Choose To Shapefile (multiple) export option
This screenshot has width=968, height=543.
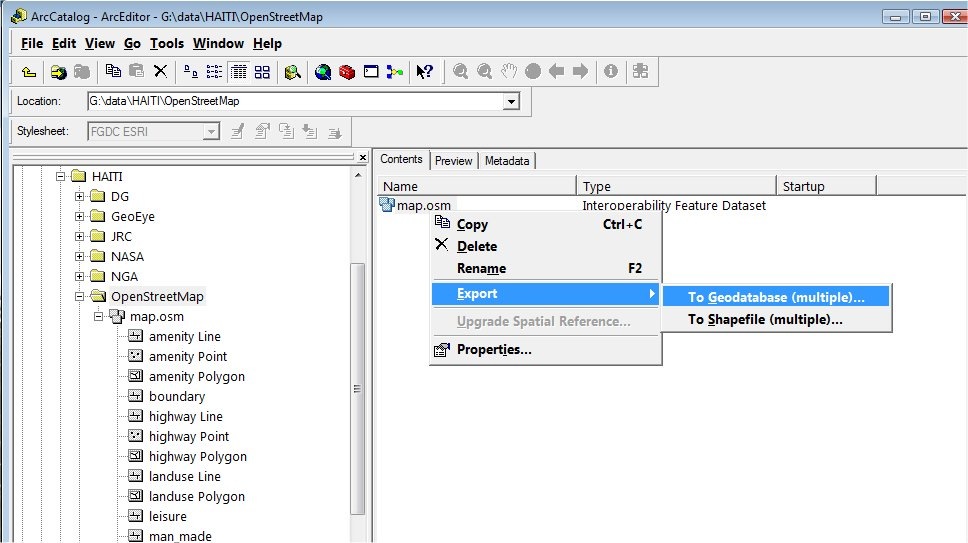[x=776, y=319]
